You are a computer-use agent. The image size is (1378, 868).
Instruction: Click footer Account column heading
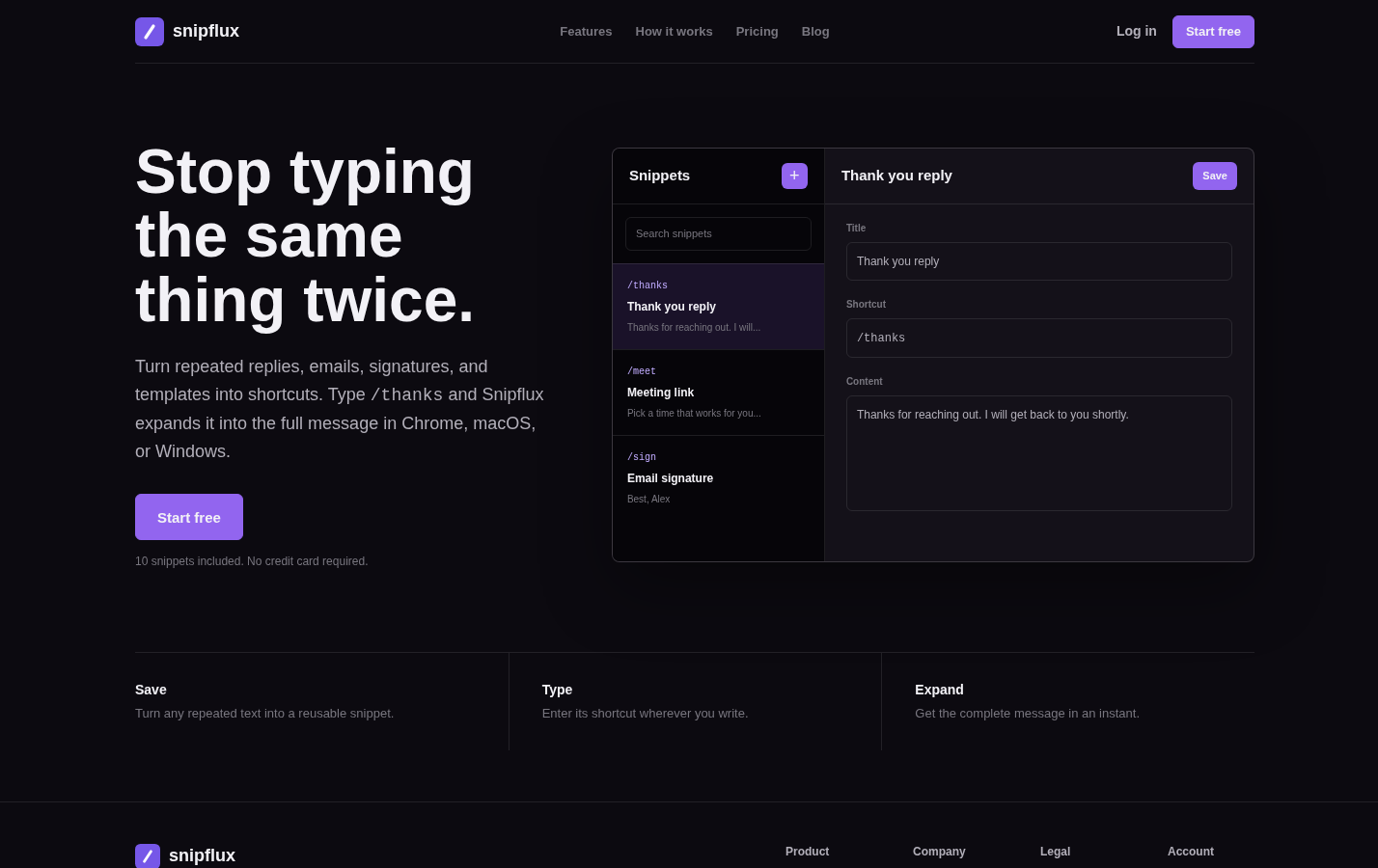point(1191,852)
